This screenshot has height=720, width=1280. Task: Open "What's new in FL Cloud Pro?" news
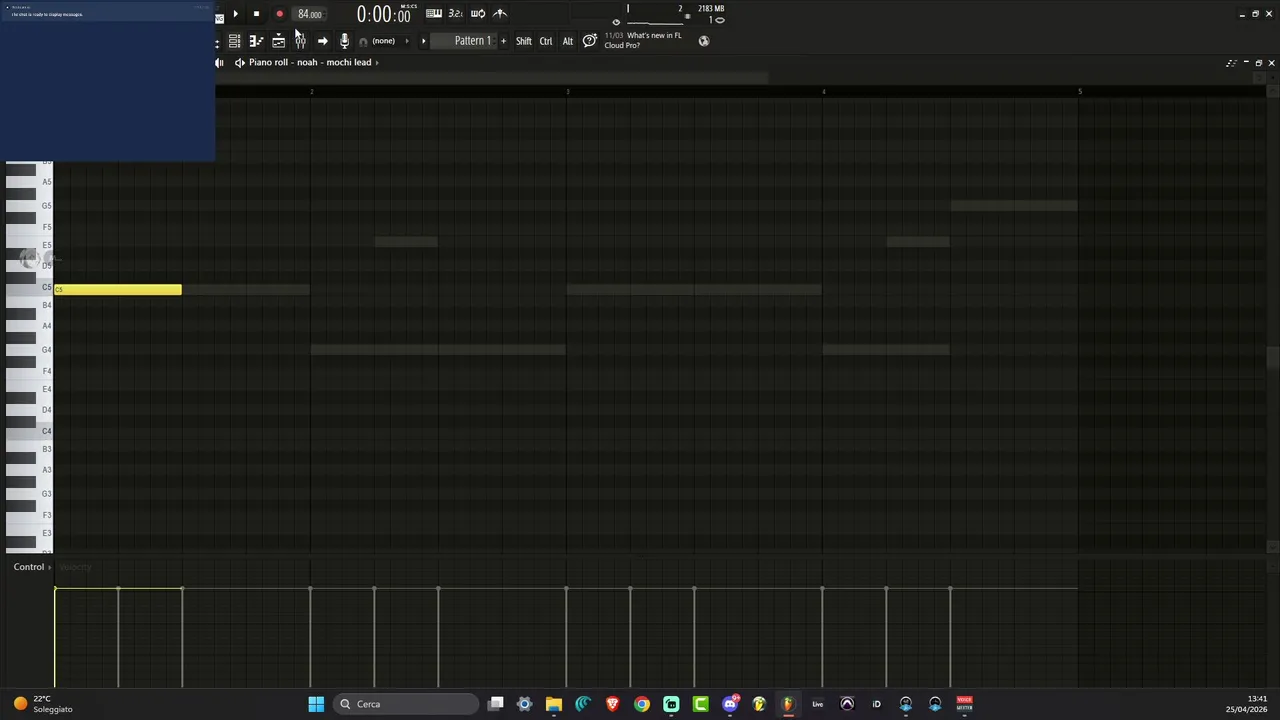(x=643, y=40)
